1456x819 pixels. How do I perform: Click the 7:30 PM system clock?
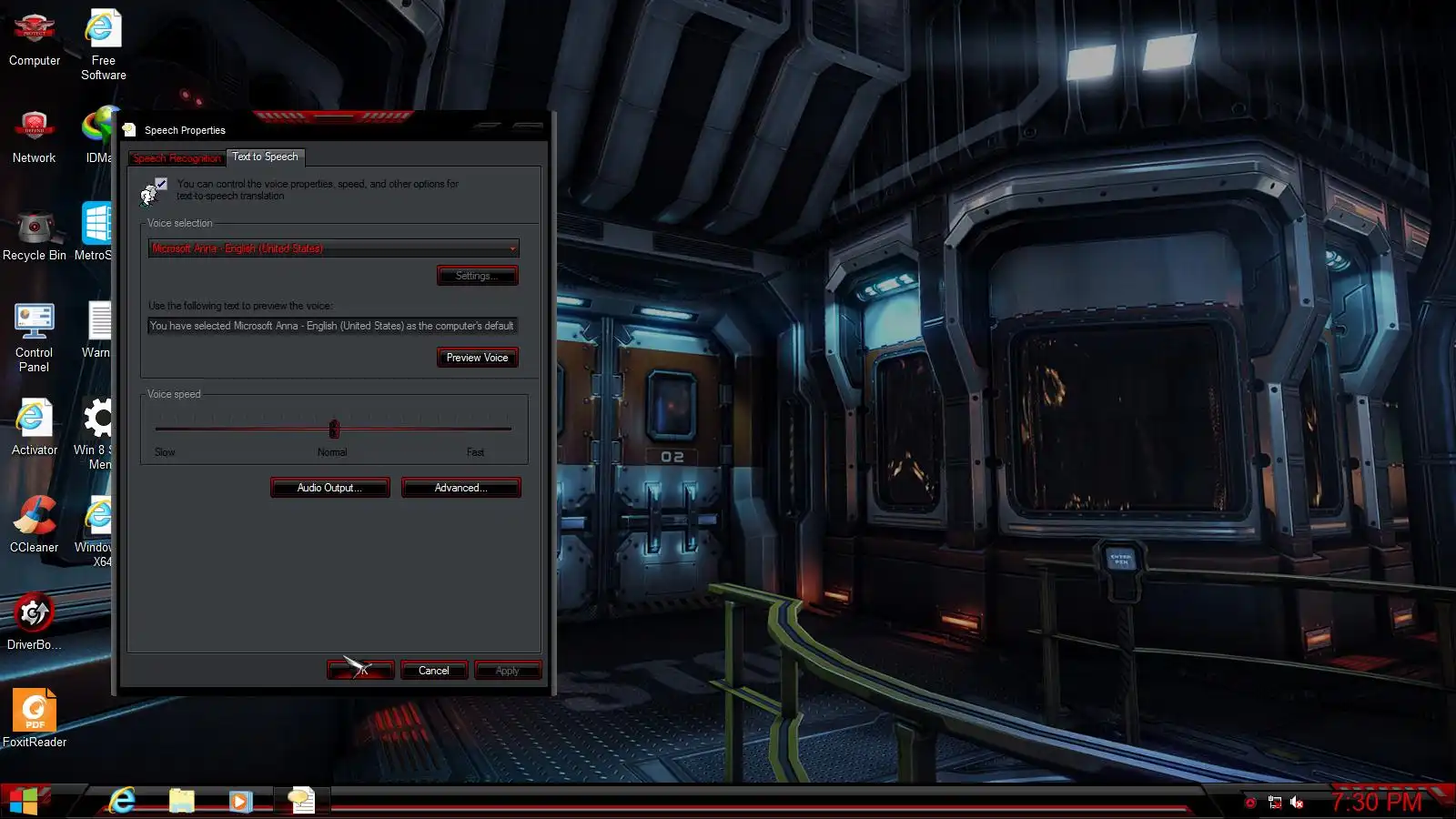click(1376, 802)
